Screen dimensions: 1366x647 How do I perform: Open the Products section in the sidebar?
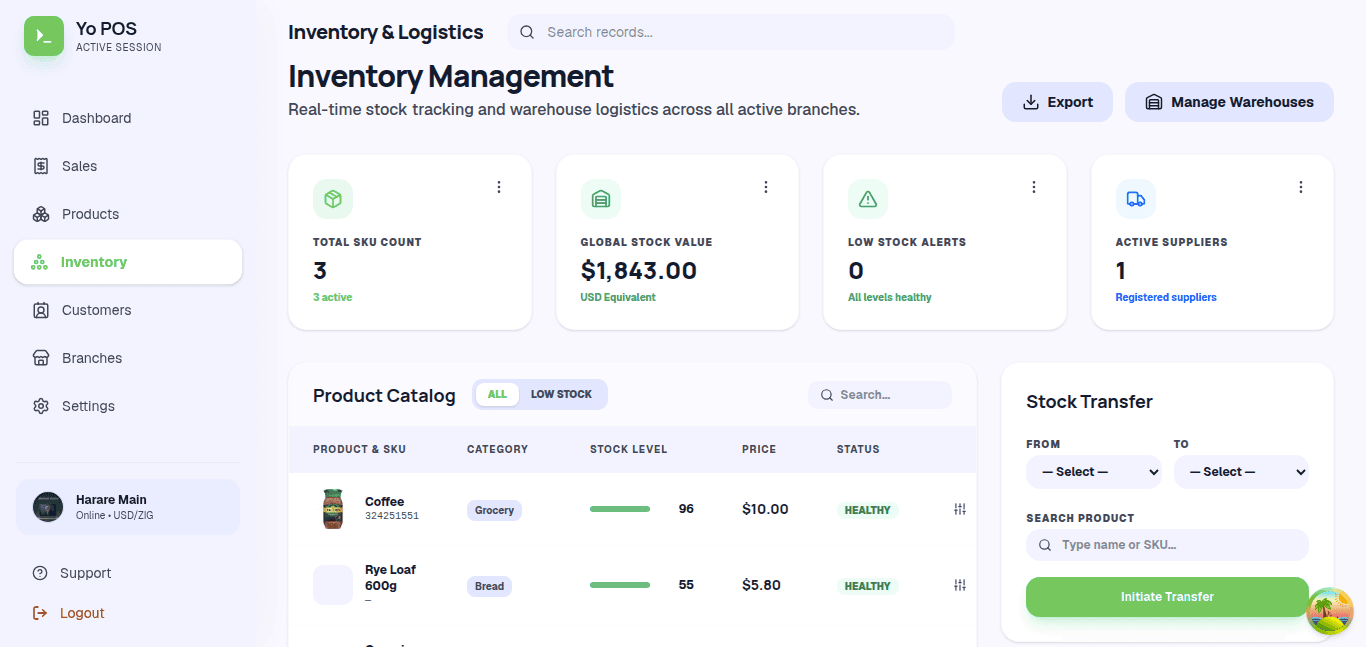128,214
